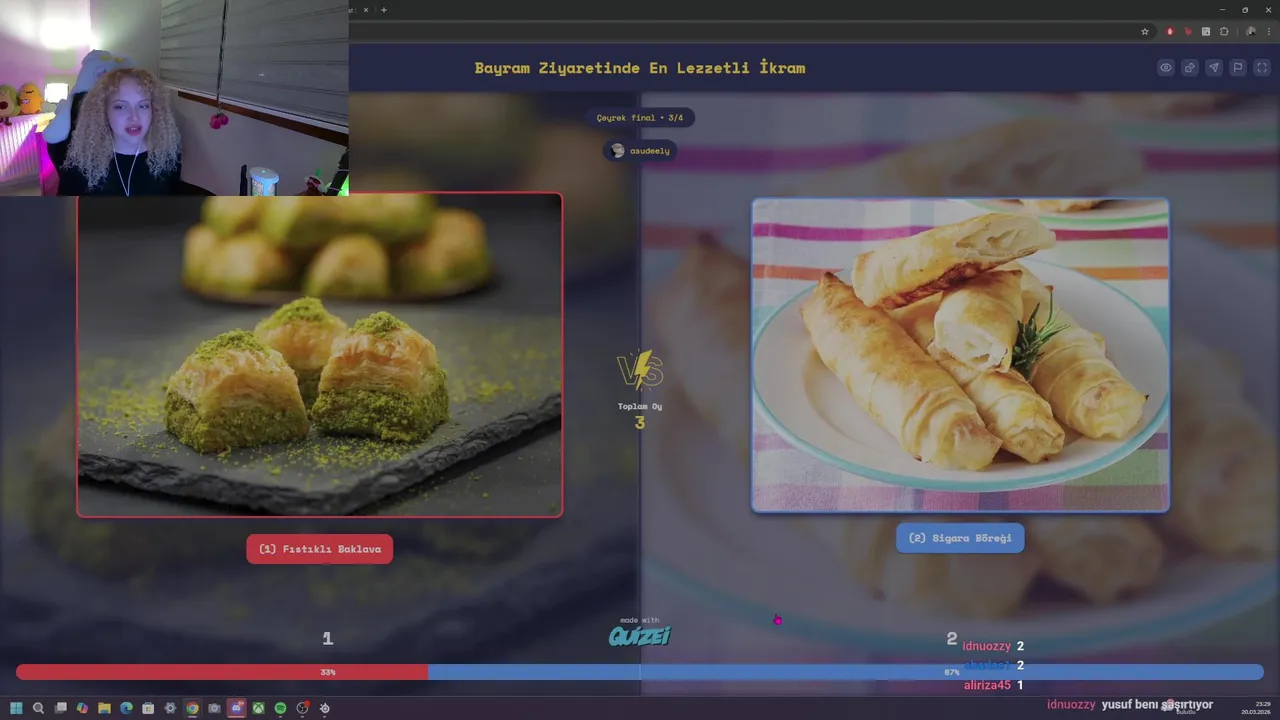Toggle the eye visibility icon in quiz header
1280x720 pixels.
1165,68
